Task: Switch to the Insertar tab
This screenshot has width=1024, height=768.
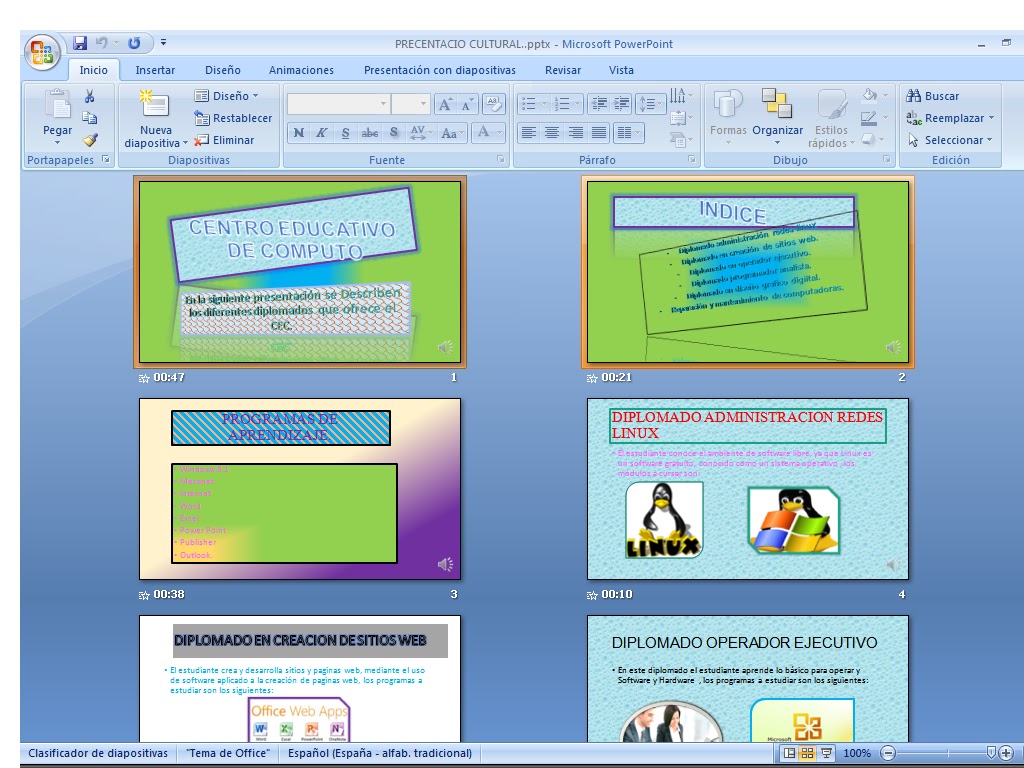Action: tap(155, 70)
